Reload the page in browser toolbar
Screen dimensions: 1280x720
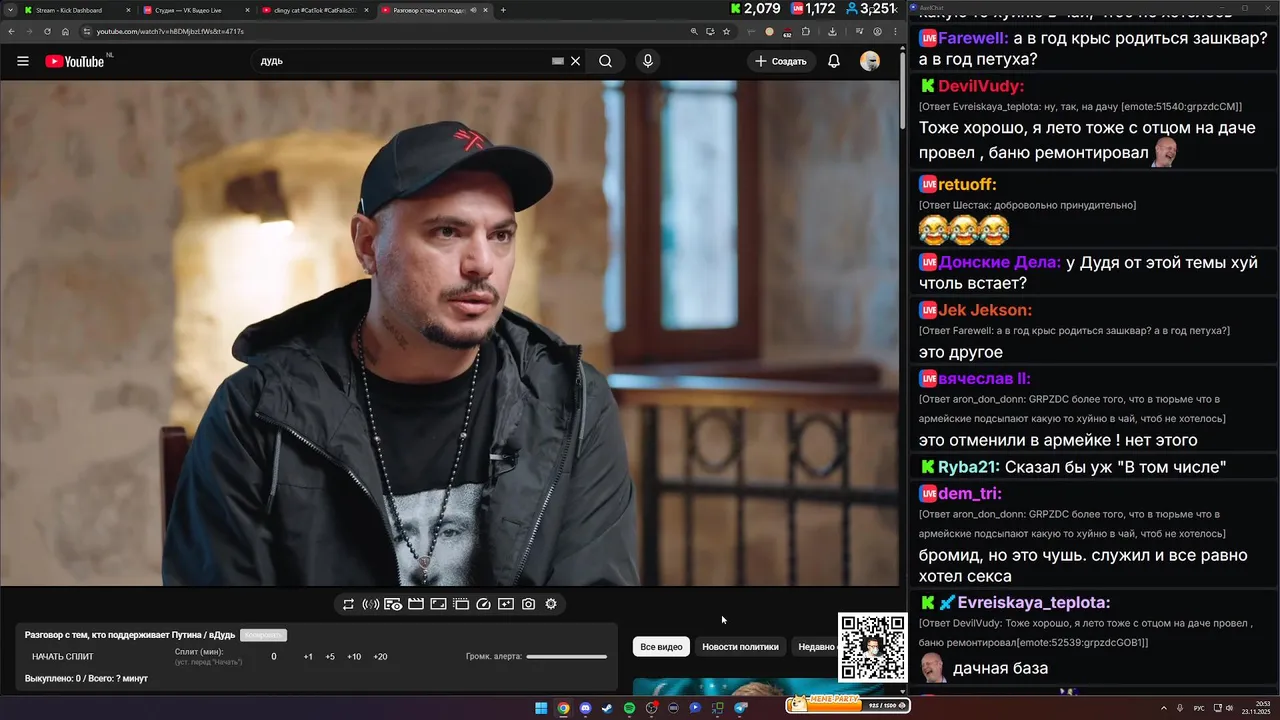47,31
